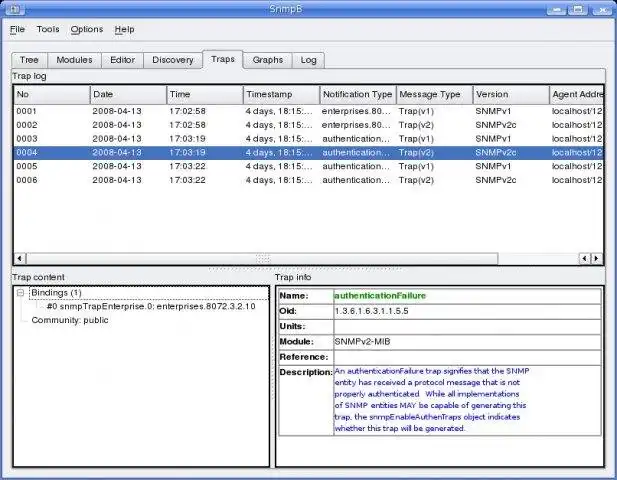The width and height of the screenshot is (617, 480).
Task: Switch to the Discovery tab
Action: [x=172, y=60]
